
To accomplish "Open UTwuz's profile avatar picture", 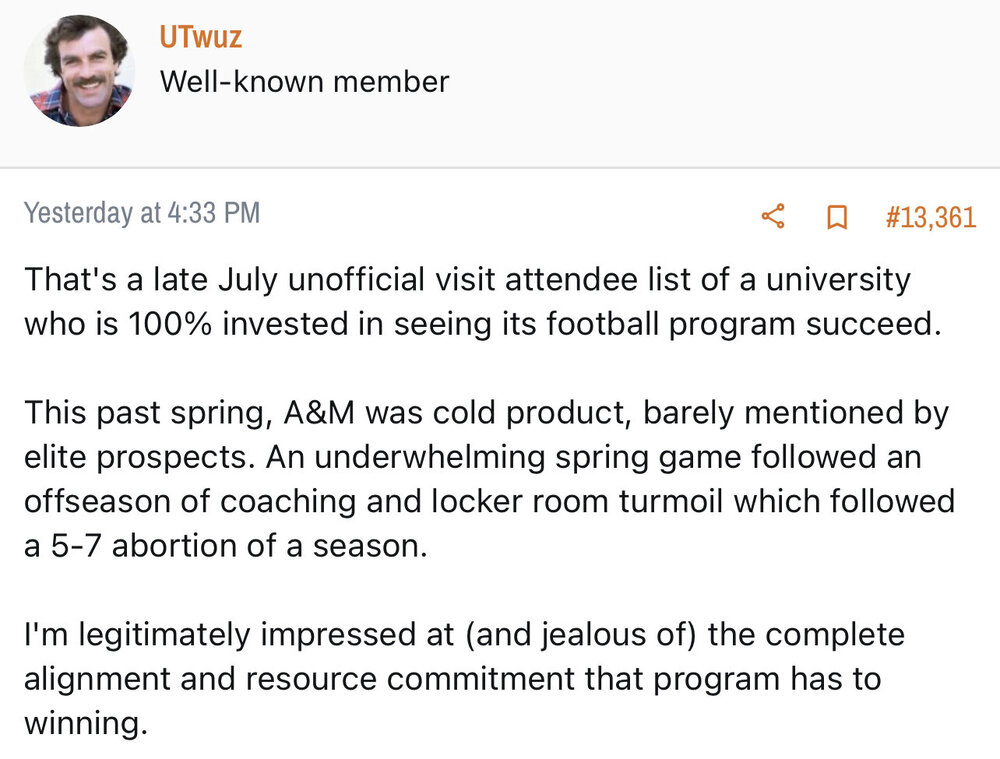I will pyautogui.click(x=79, y=70).
